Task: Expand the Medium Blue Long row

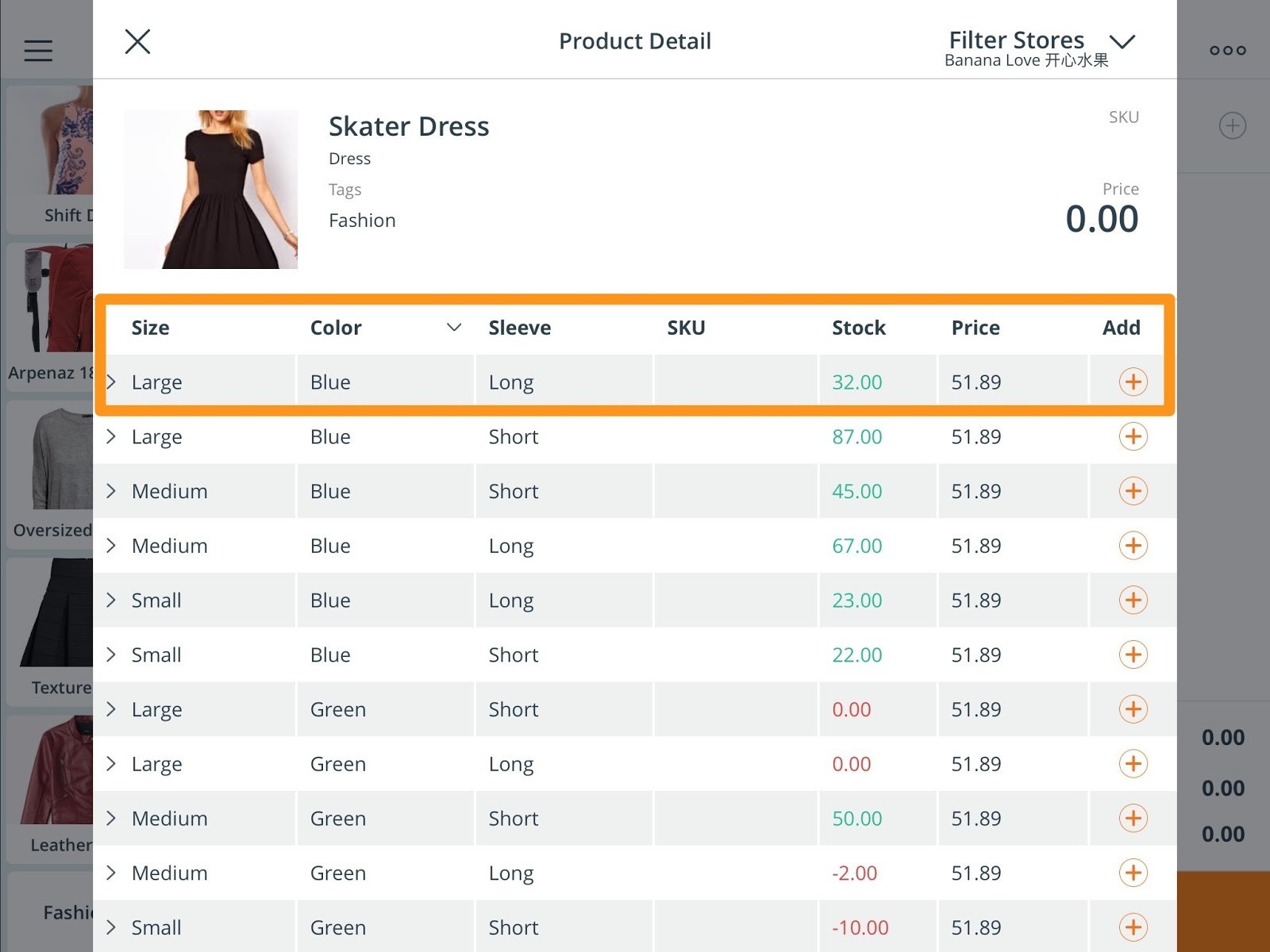Action: click(x=111, y=545)
